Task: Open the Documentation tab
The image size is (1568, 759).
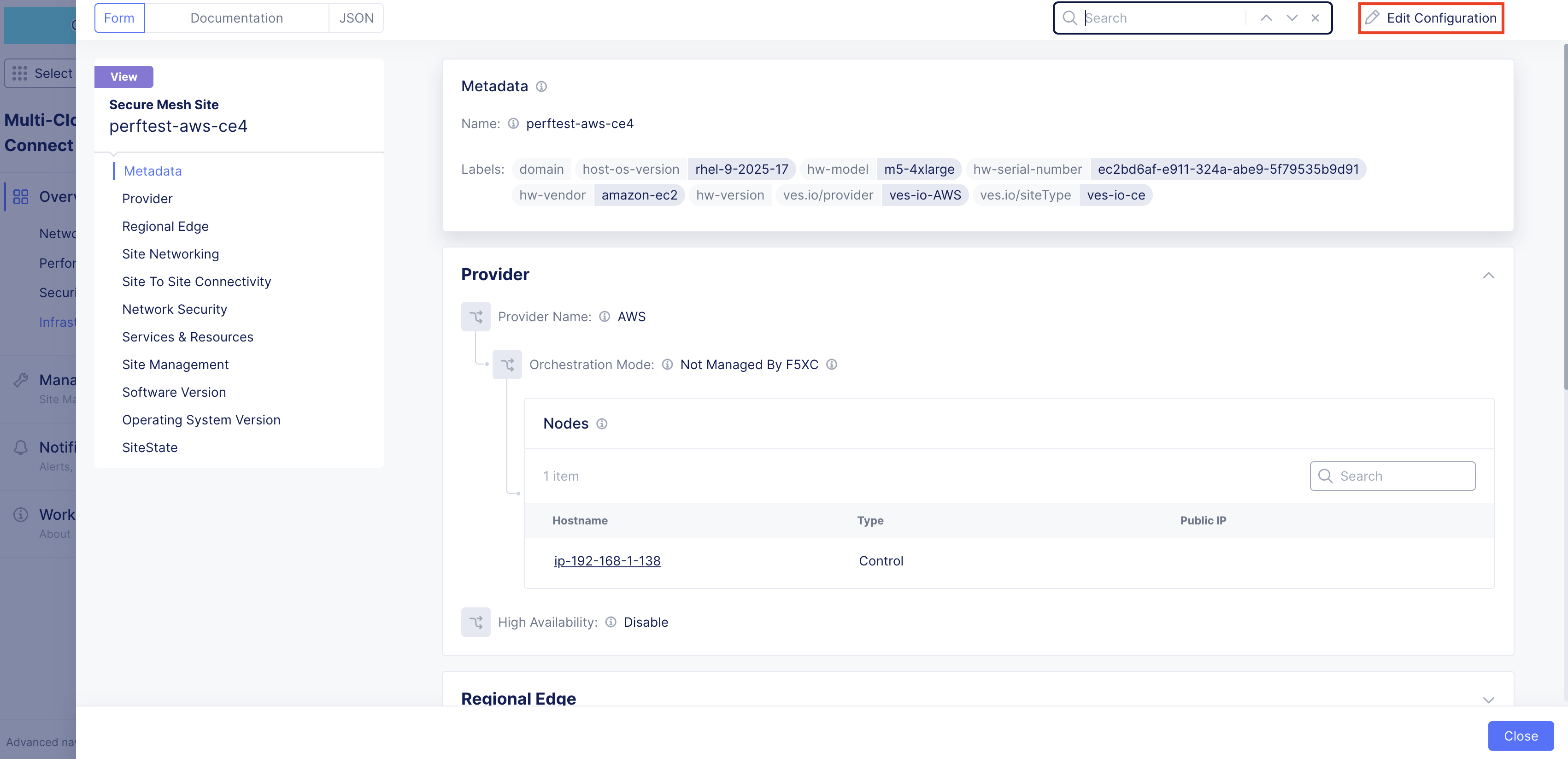Action: tap(236, 18)
